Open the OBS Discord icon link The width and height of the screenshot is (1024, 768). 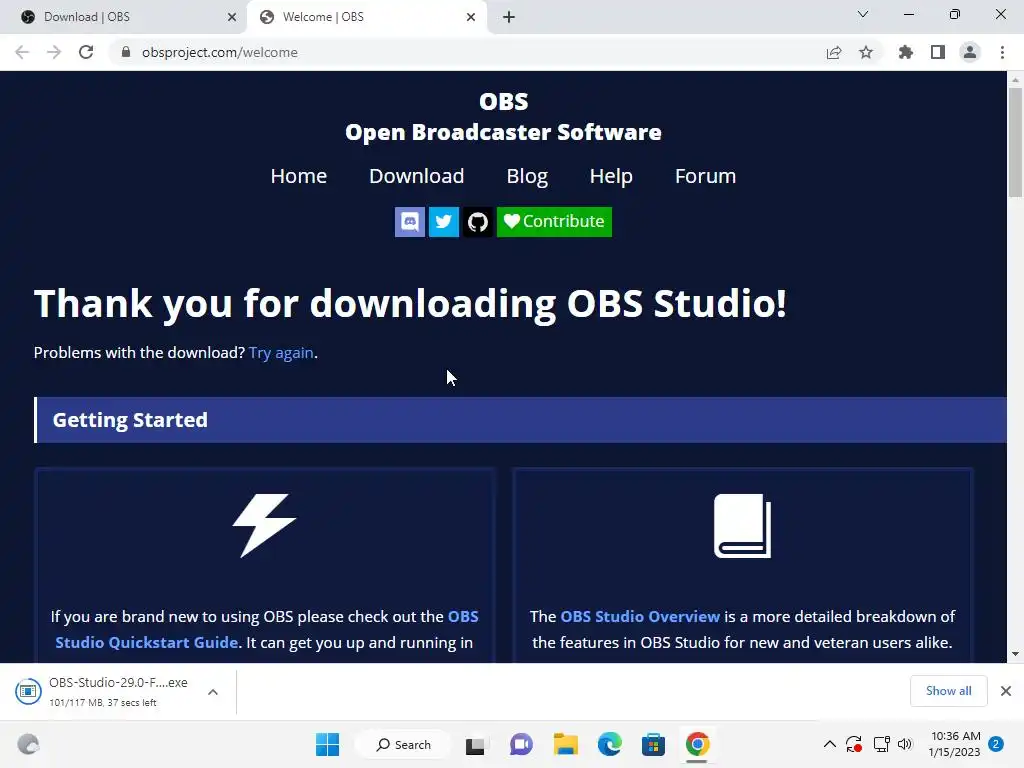[409, 222]
